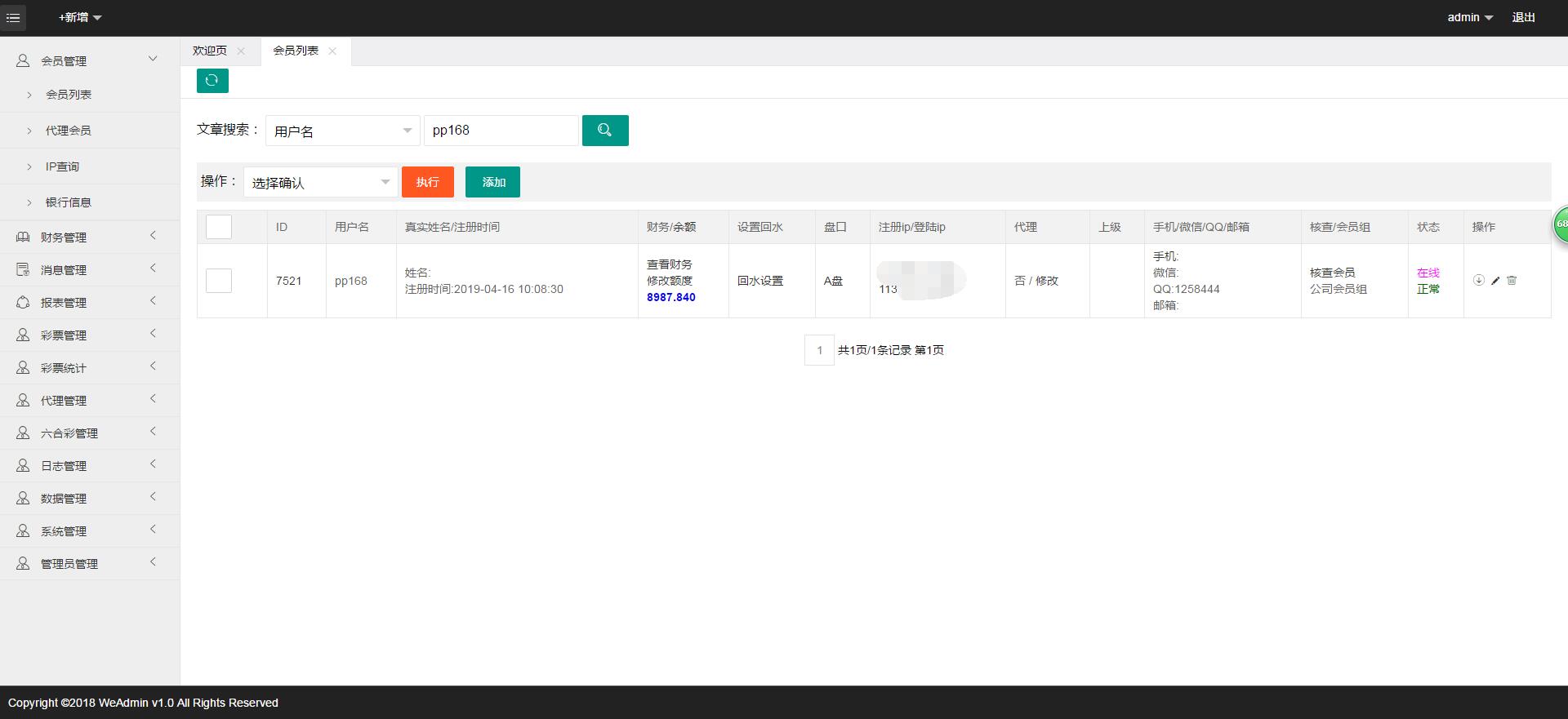
Task: Click the orange 执行 button
Action: 427,182
